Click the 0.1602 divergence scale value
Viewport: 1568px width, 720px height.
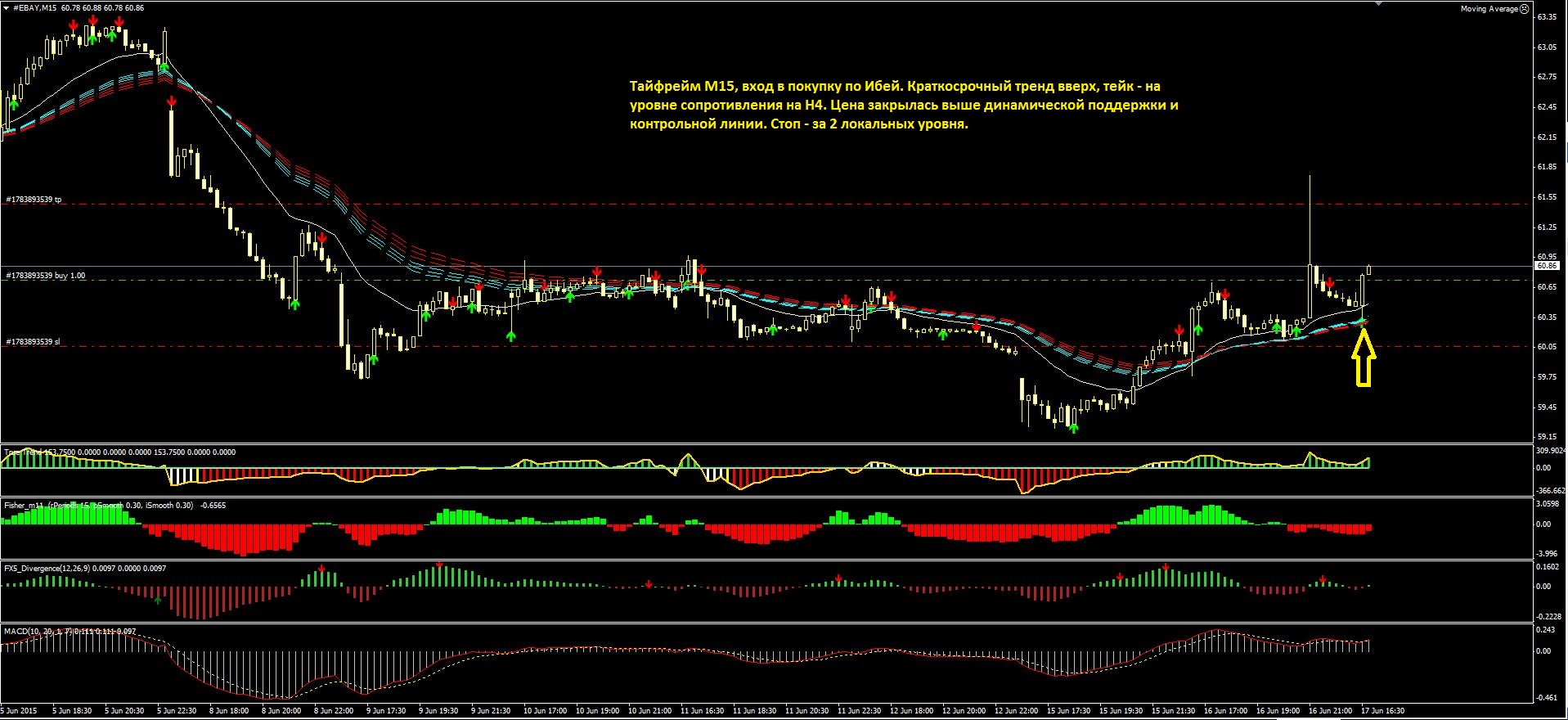(x=1548, y=567)
